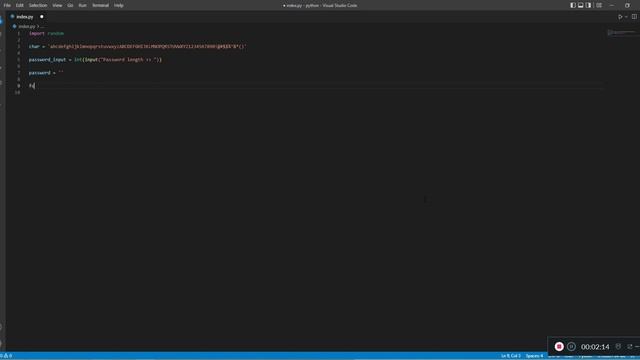Click the password_input assignment line
Screen dimensions: 640x360
coord(95,60)
